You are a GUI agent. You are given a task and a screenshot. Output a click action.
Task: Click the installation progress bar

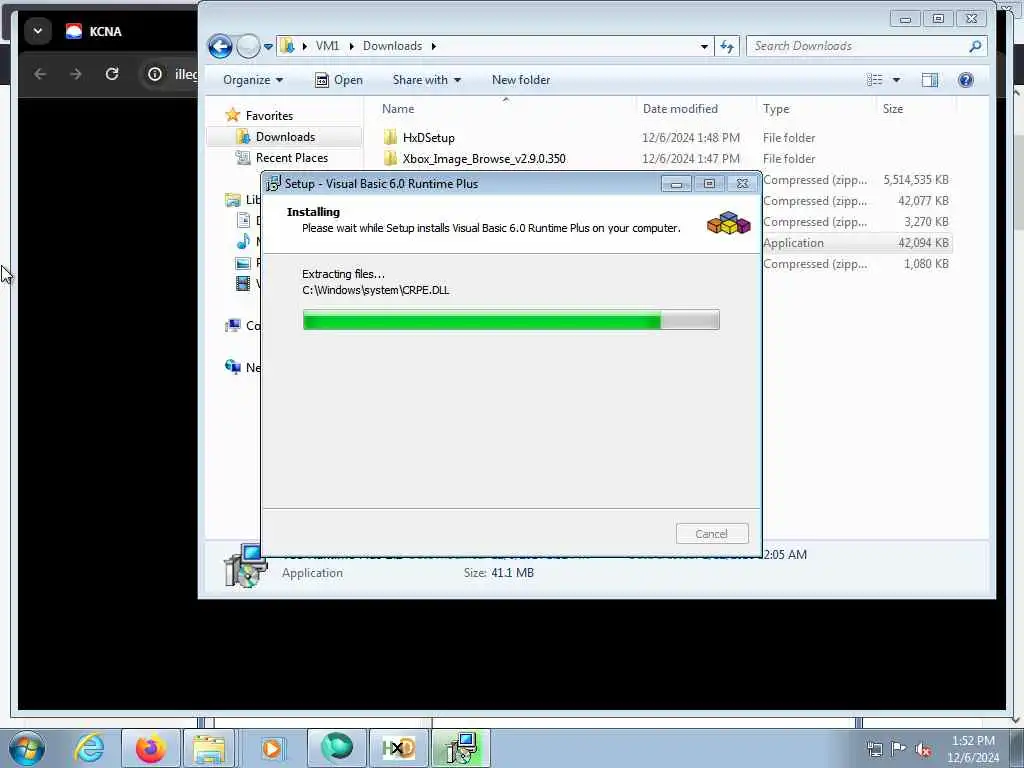(511, 320)
